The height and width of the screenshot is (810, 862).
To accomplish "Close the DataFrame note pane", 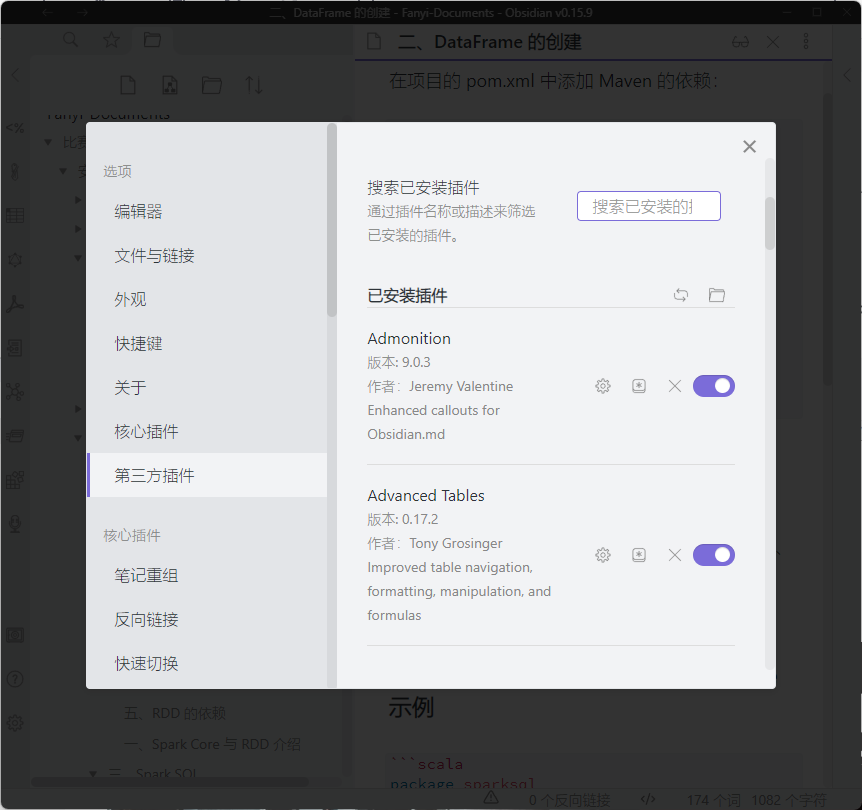I will click(x=772, y=42).
